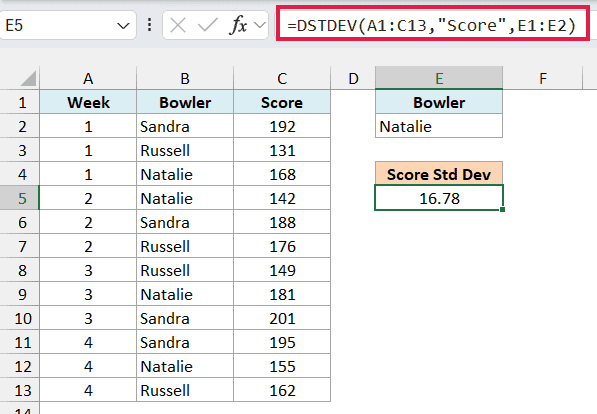Click score cell 201
Viewport: 597px width, 414px height.
point(282,318)
